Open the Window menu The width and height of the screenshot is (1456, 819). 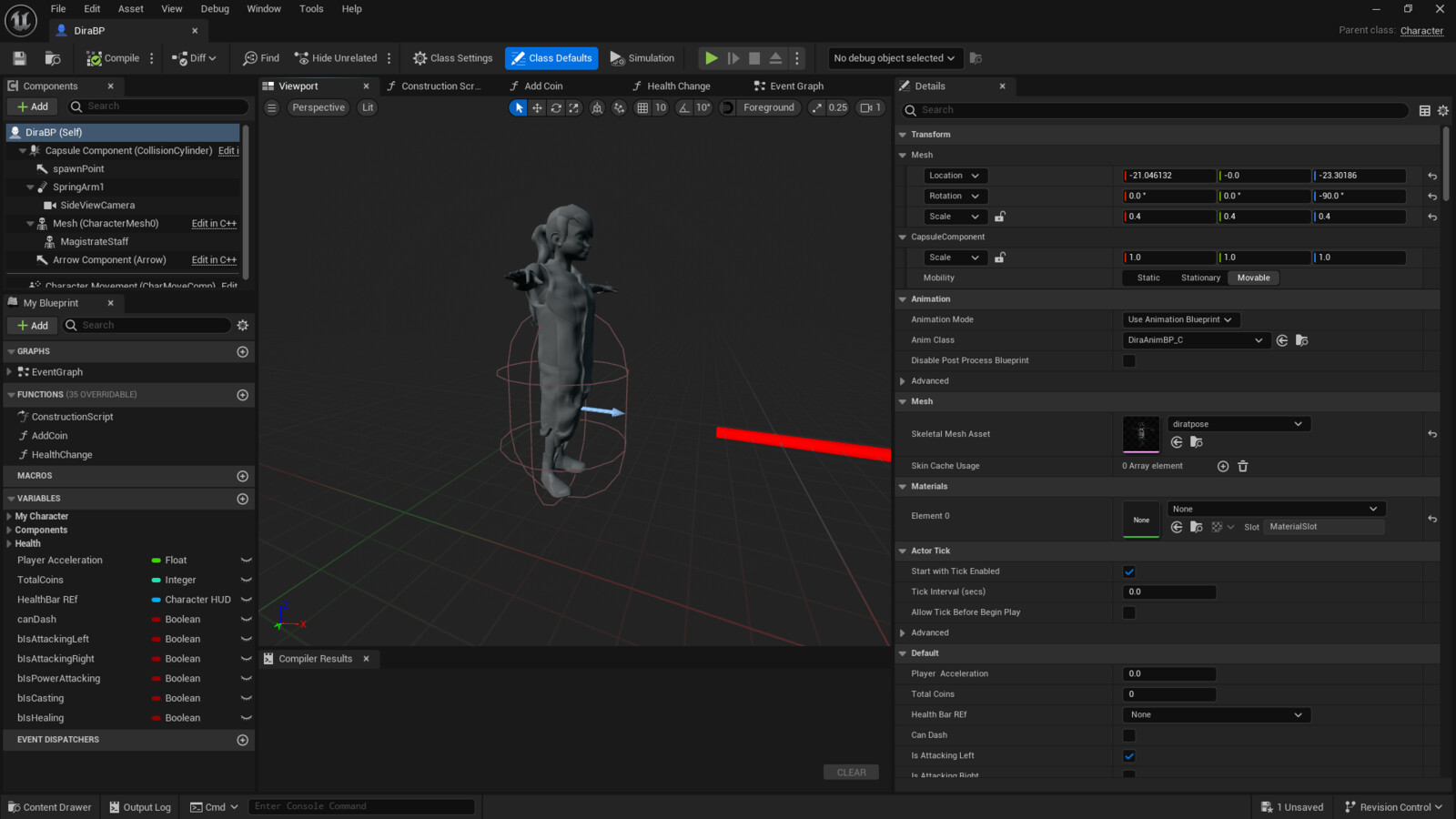pyautogui.click(x=263, y=9)
